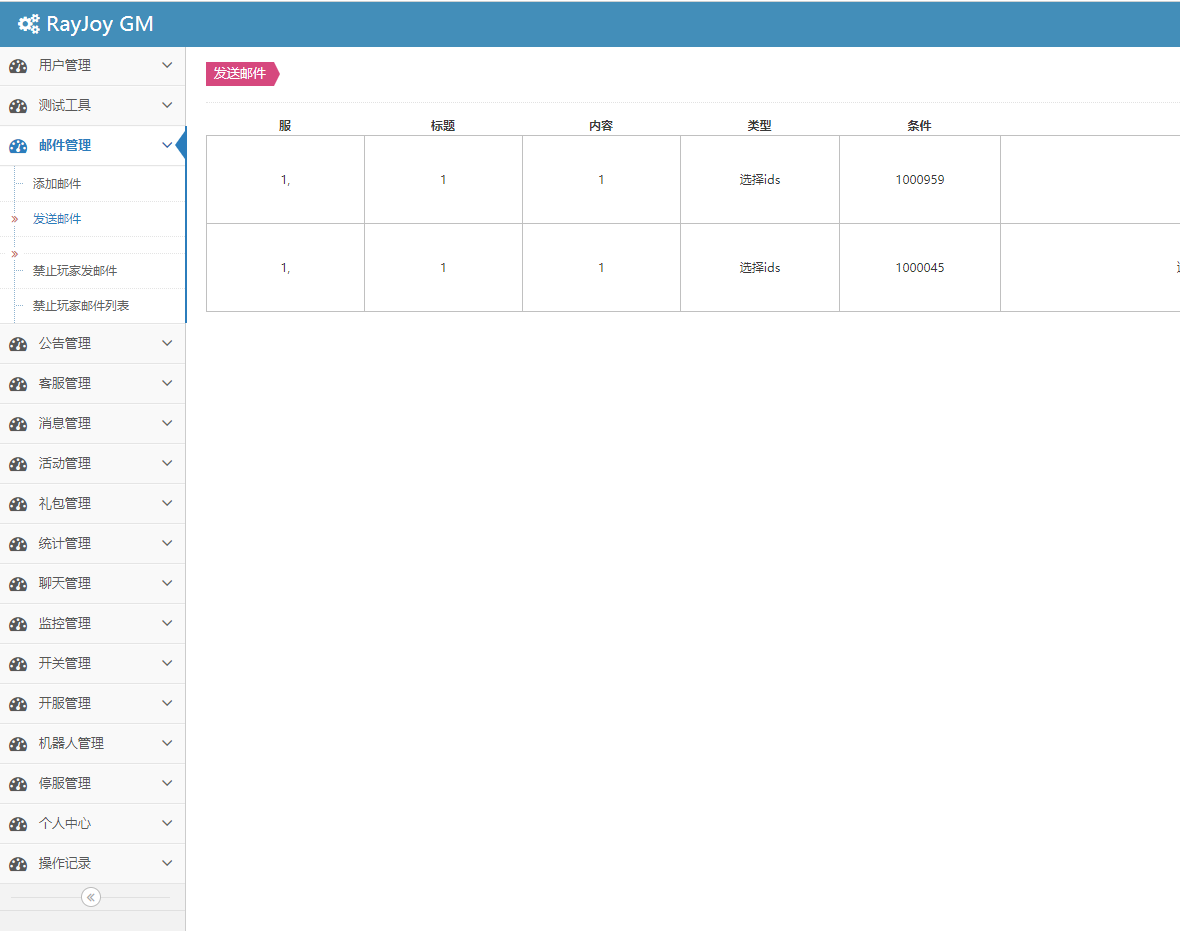Viewport: 1180px width, 931px height.
Task: Click the dashboard icon beside 统计管理
Action: click(x=18, y=544)
